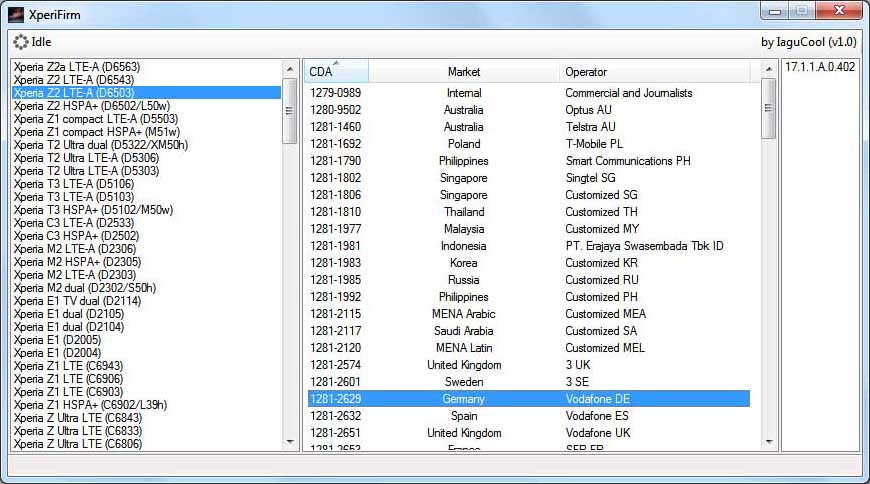Sort by CDA column header
Viewport: 870px width, 484px height.
tap(336, 72)
